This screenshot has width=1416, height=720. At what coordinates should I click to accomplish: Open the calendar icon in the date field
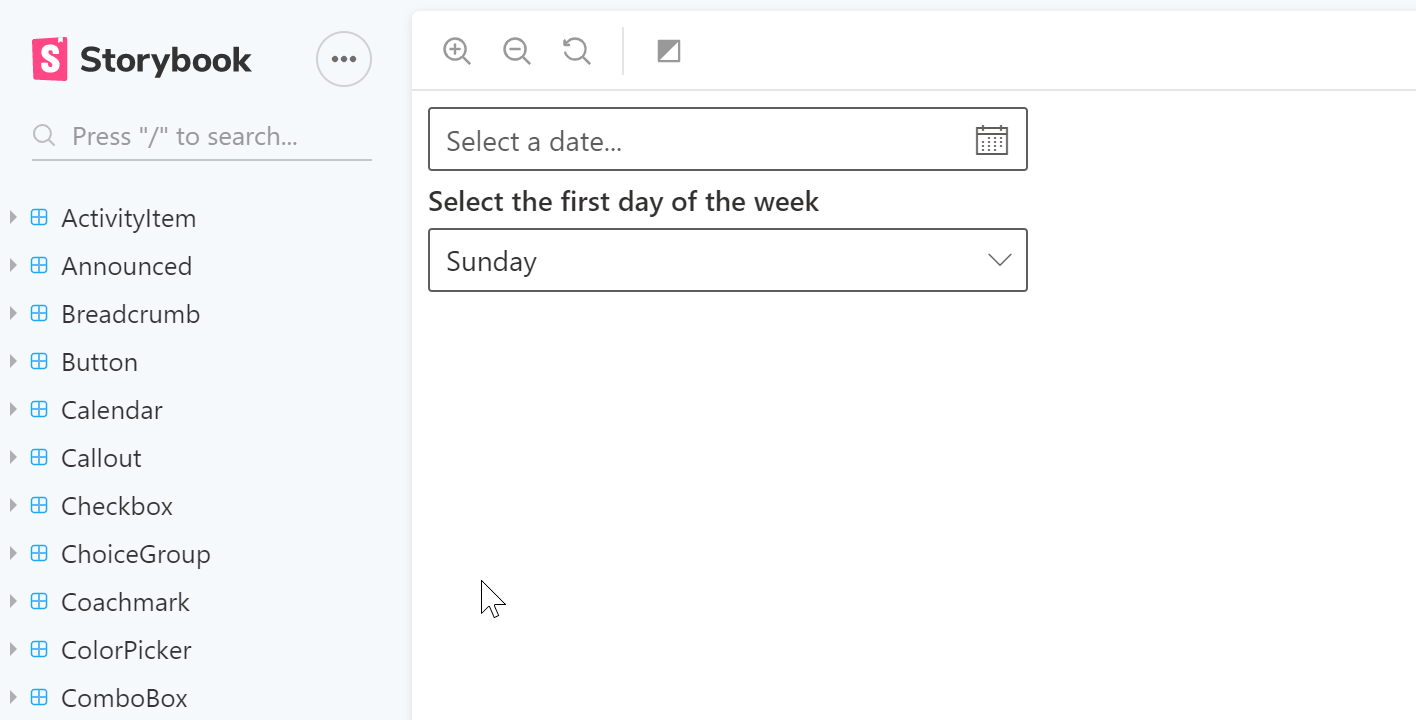(x=991, y=139)
